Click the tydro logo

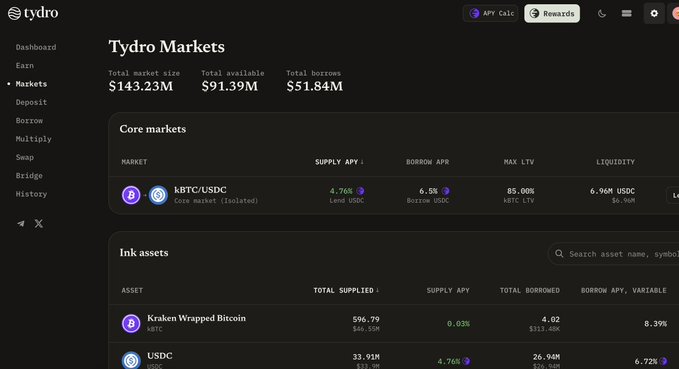tap(33, 13)
